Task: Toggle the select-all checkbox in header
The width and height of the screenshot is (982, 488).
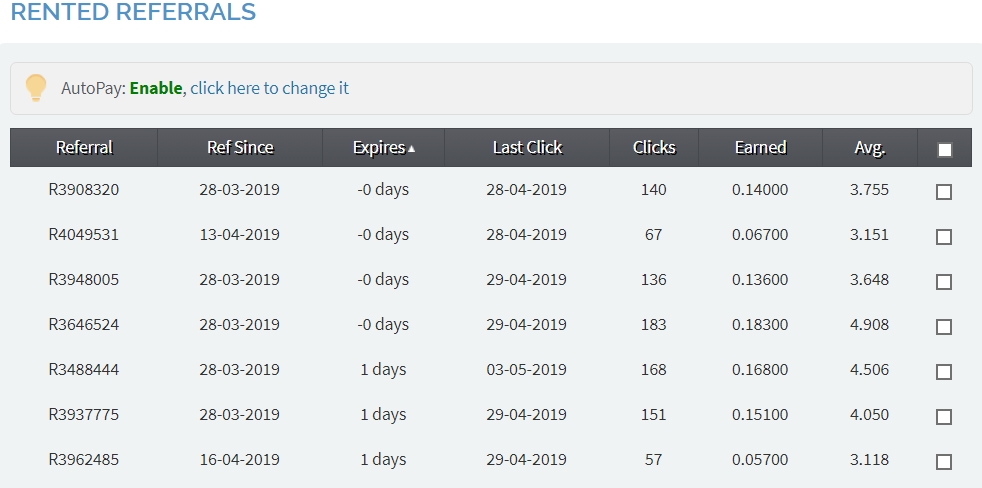Action: click(x=945, y=149)
